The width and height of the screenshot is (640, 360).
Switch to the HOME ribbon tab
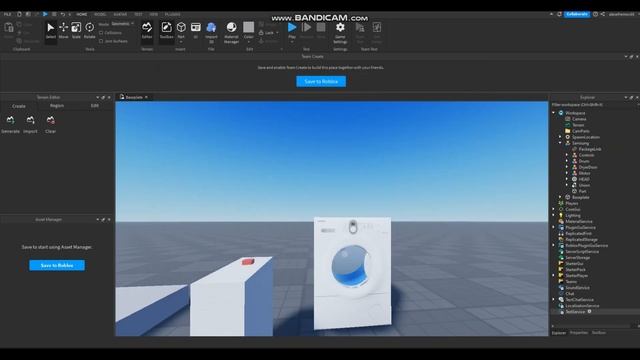(x=82, y=14)
